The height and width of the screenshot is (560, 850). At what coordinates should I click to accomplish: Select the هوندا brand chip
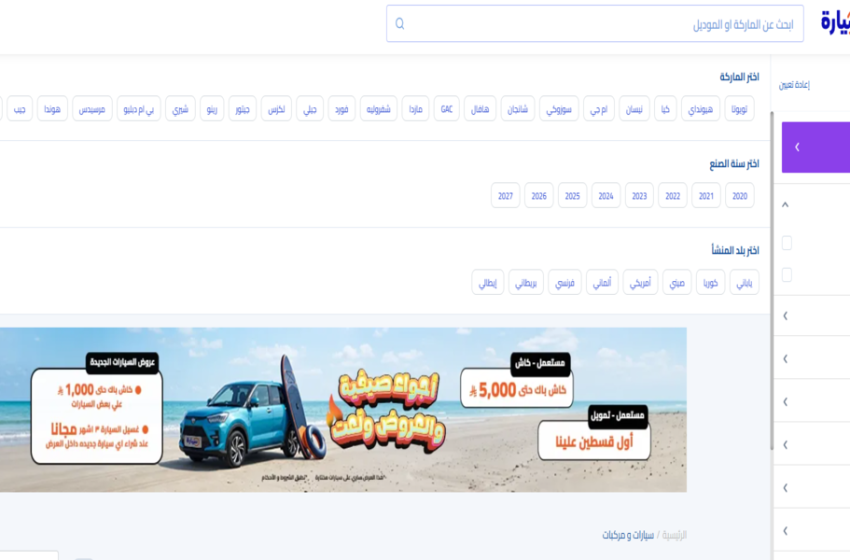(x=52, y=109)
